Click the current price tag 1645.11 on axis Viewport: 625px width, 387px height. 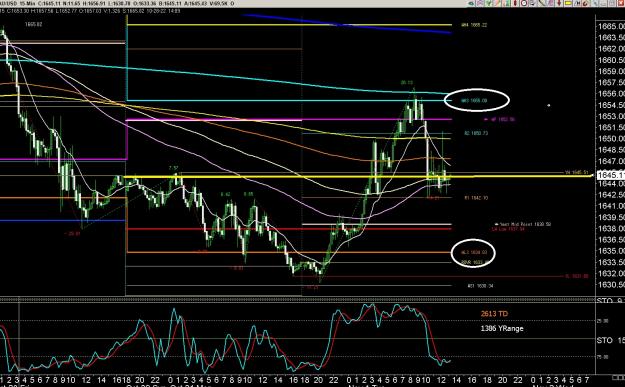[x=610, y=175]
